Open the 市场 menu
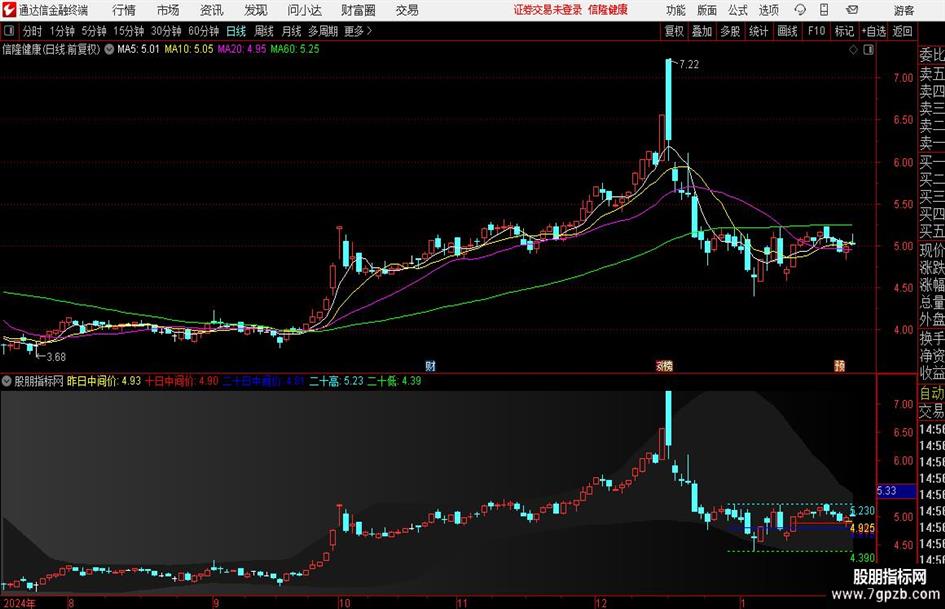Screen dimensions: 945x609 pos(168,10)
